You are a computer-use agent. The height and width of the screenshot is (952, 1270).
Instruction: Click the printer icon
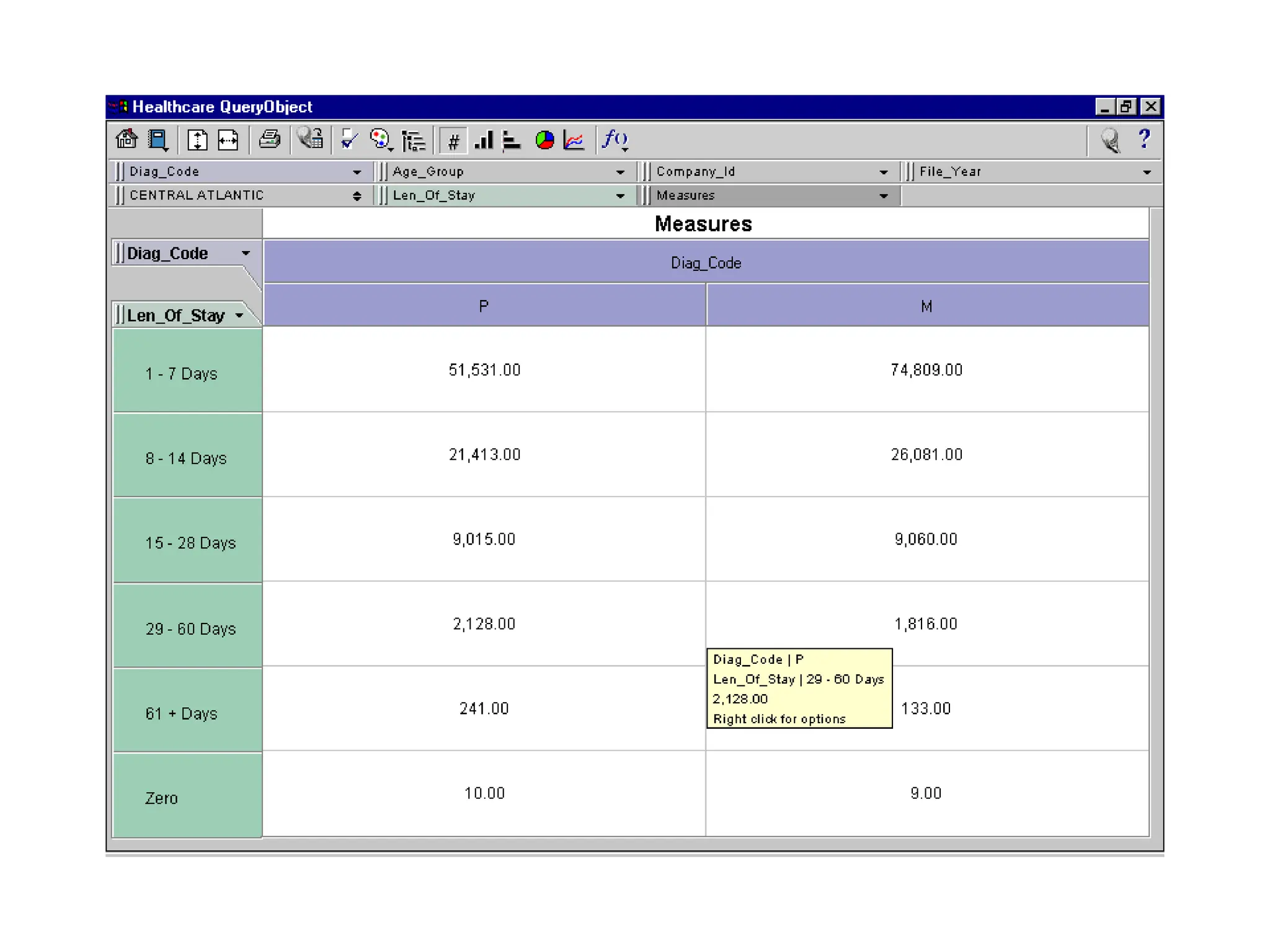(269, 140)
